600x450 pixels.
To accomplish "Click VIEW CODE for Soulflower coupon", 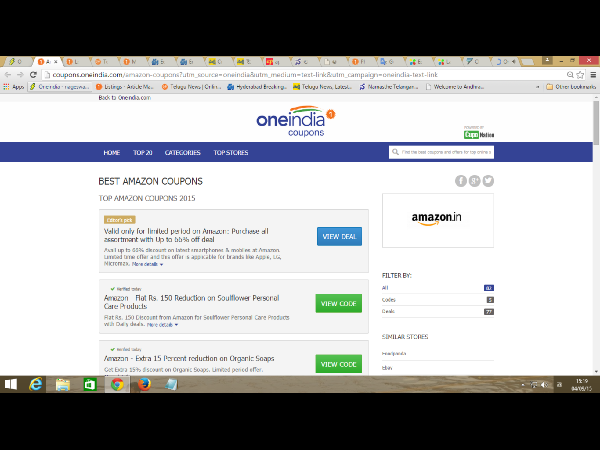I will (338, 303).
